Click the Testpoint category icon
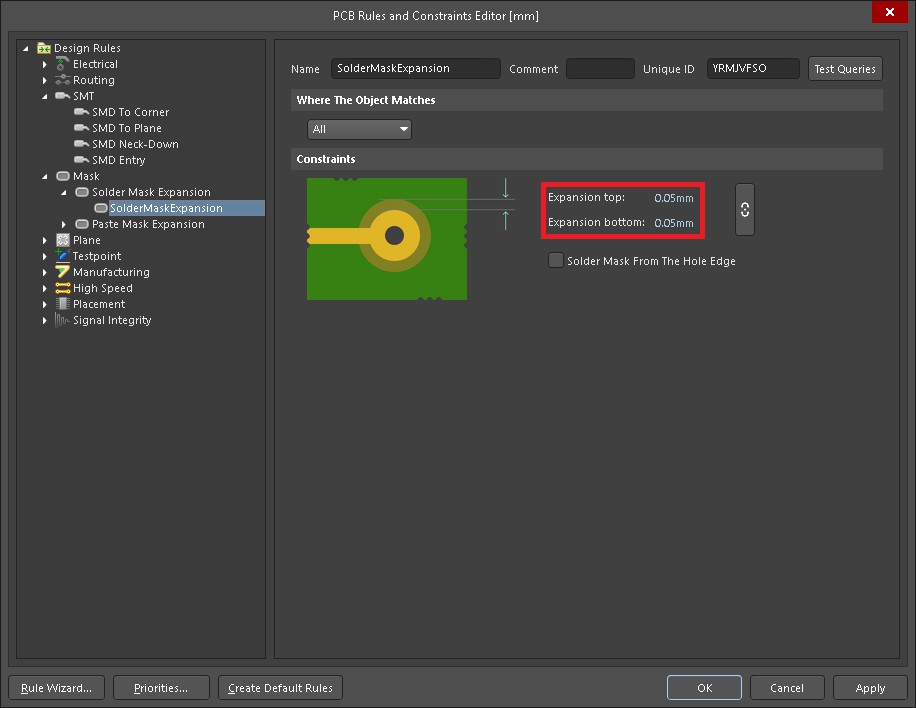Viewport: 916px width, 708px height. tap(62, 256)
